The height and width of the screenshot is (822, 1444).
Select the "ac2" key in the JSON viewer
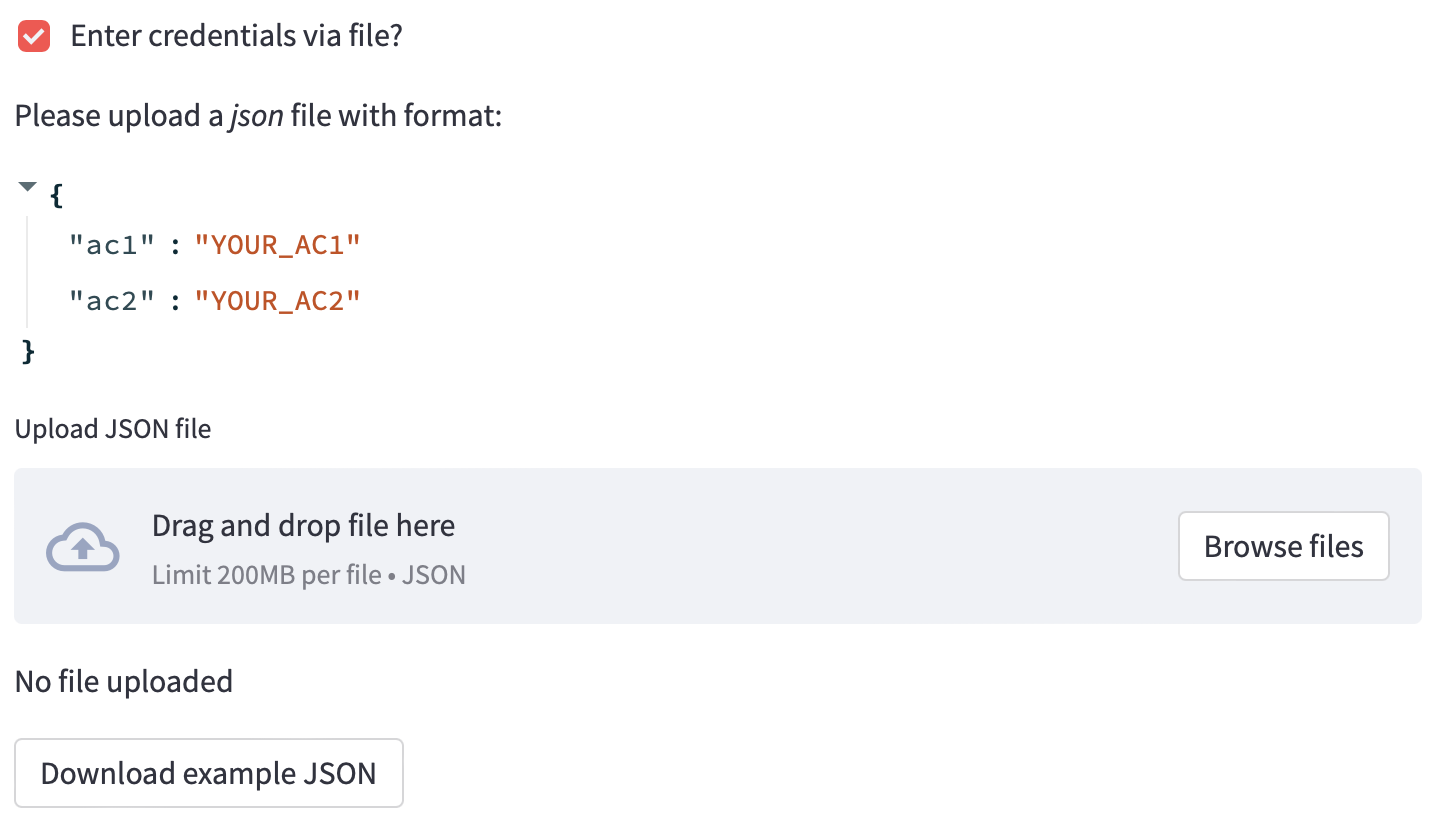point(113,300)
